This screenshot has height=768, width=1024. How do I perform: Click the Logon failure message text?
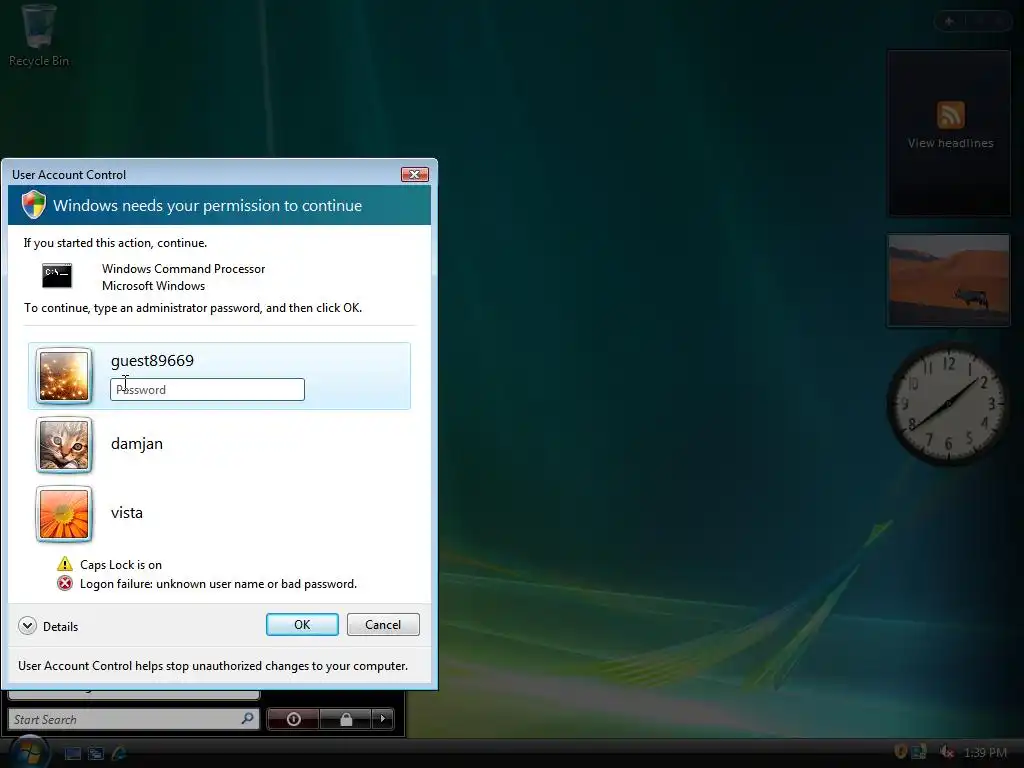[x=218, y=584]
